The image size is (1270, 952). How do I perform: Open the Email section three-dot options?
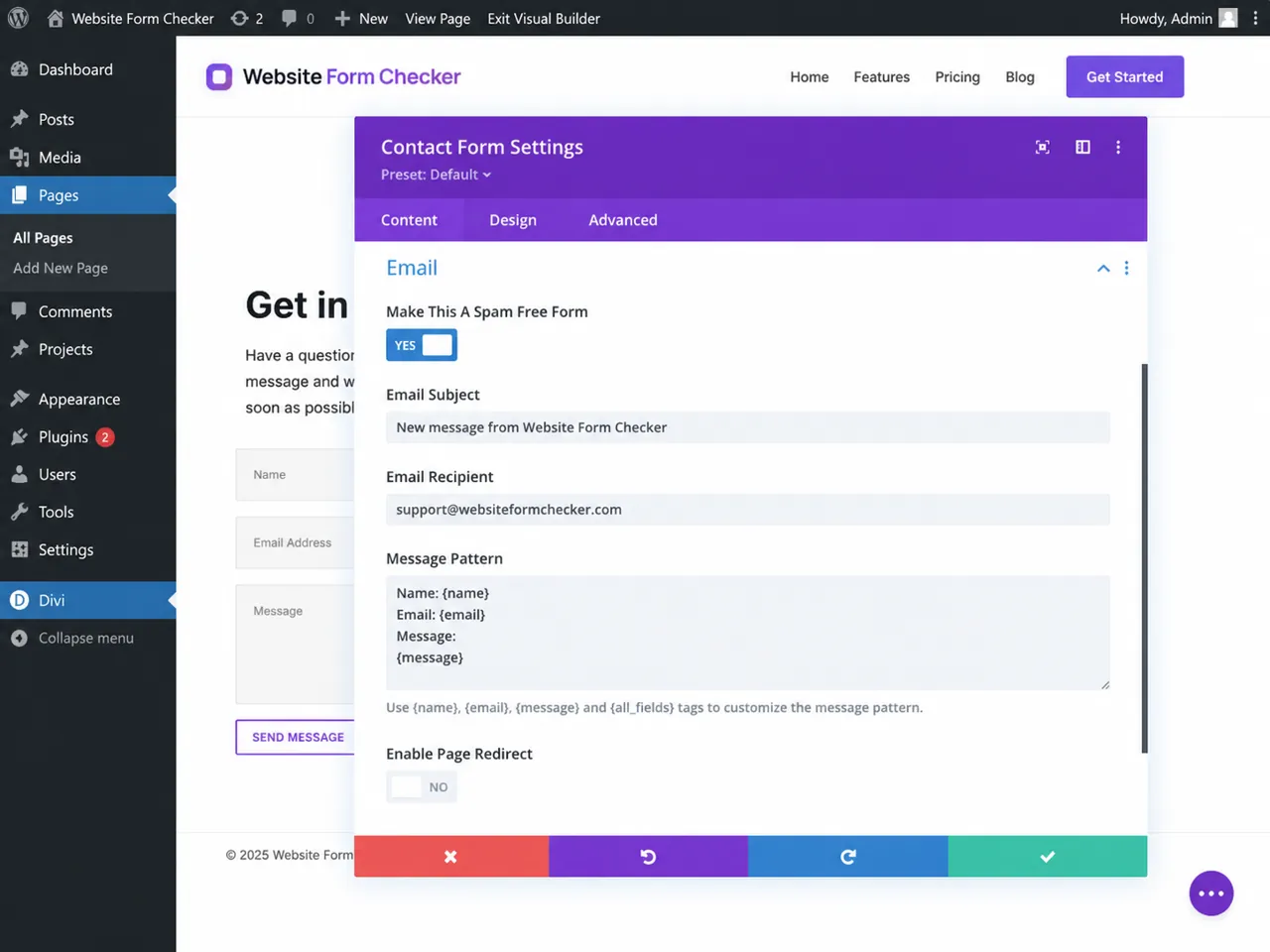click(1126, 268)
